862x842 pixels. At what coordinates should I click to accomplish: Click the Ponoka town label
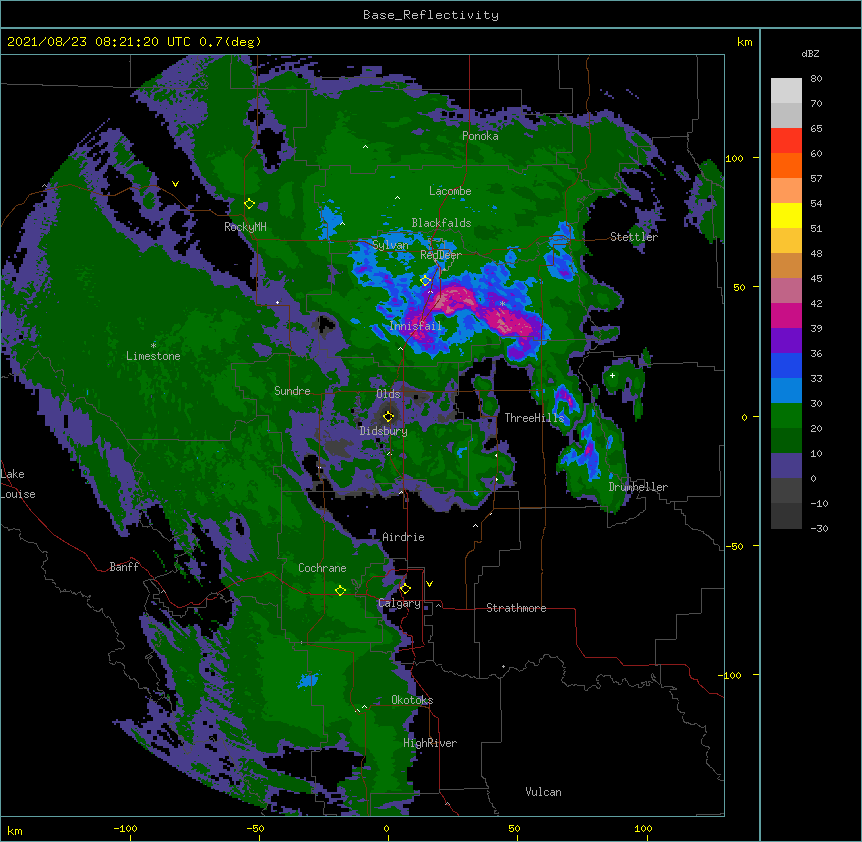click(x=480, y=136)
